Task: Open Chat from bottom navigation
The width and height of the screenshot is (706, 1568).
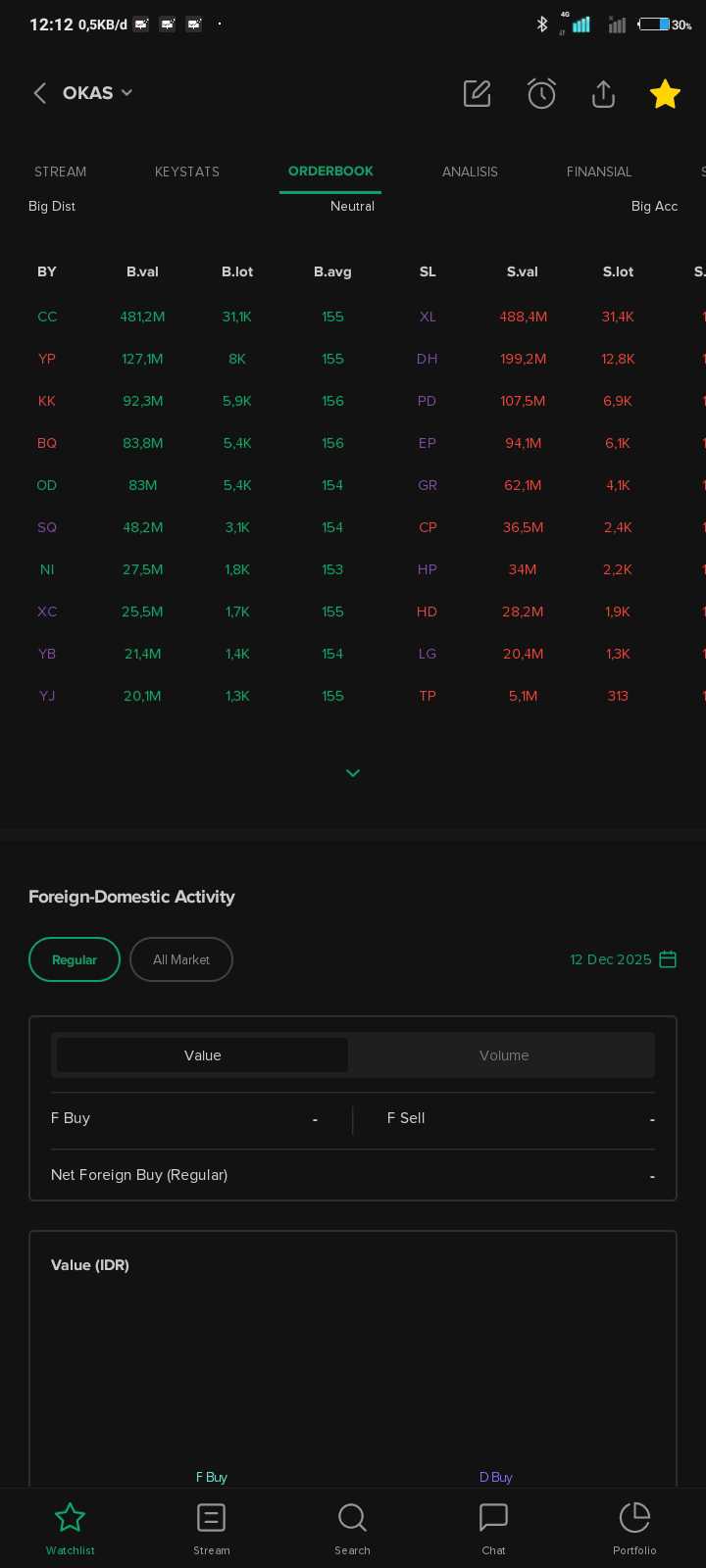Action: (493, 1527)
